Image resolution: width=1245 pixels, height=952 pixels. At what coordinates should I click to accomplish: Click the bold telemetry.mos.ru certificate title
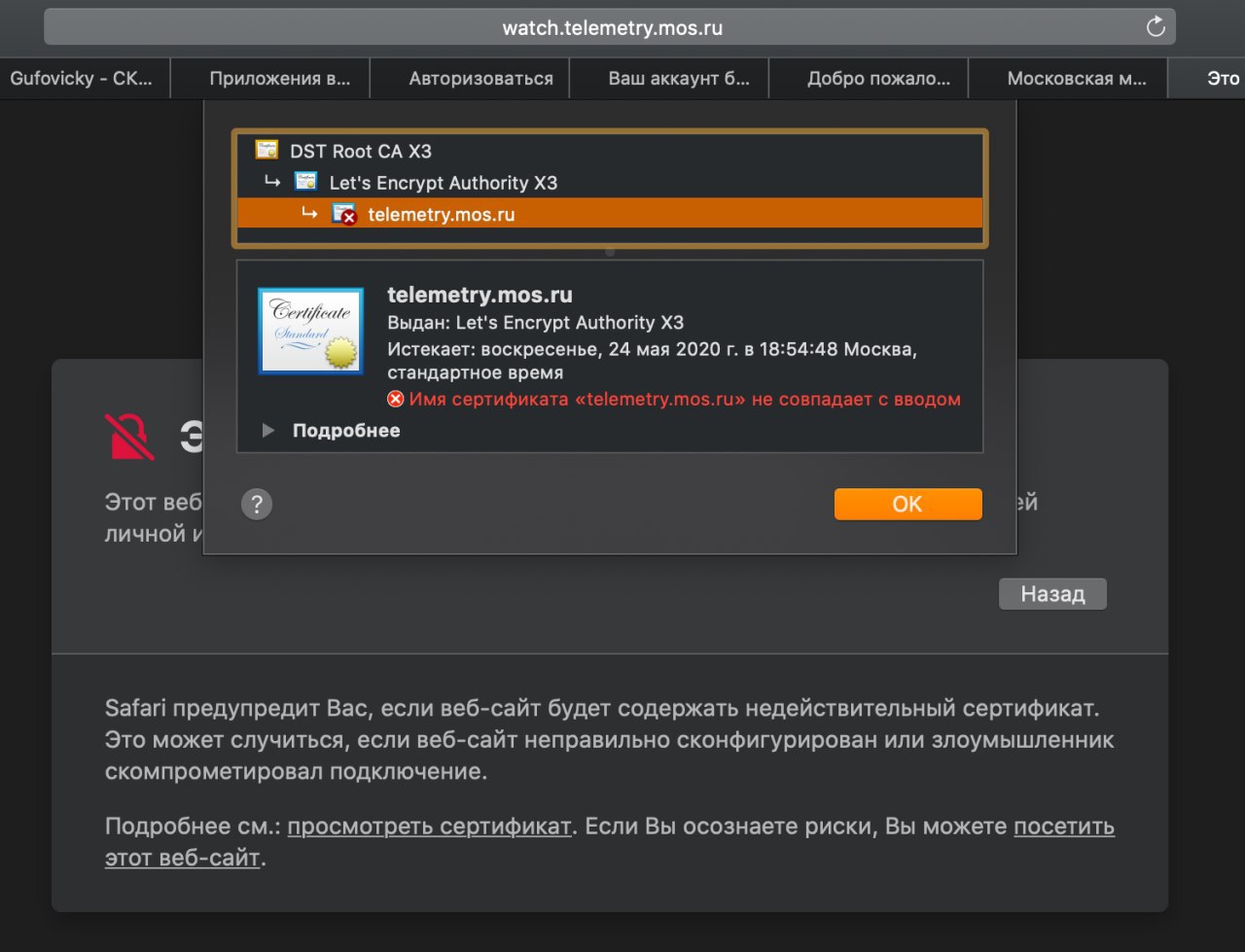coord(480,295)
